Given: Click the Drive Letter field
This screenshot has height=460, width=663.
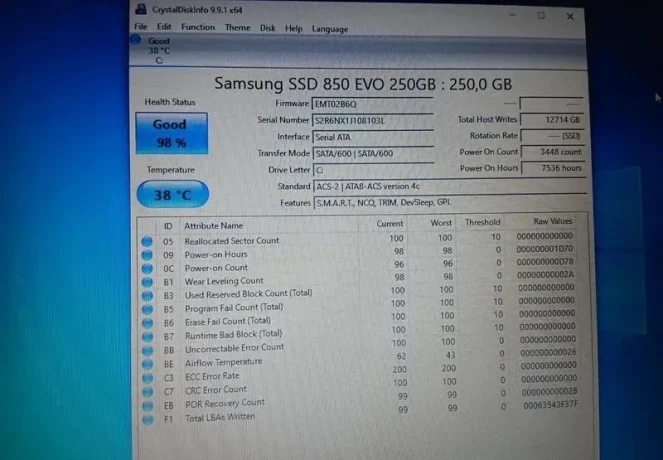Looking at the screenshot, I should (x=374, y=170).
